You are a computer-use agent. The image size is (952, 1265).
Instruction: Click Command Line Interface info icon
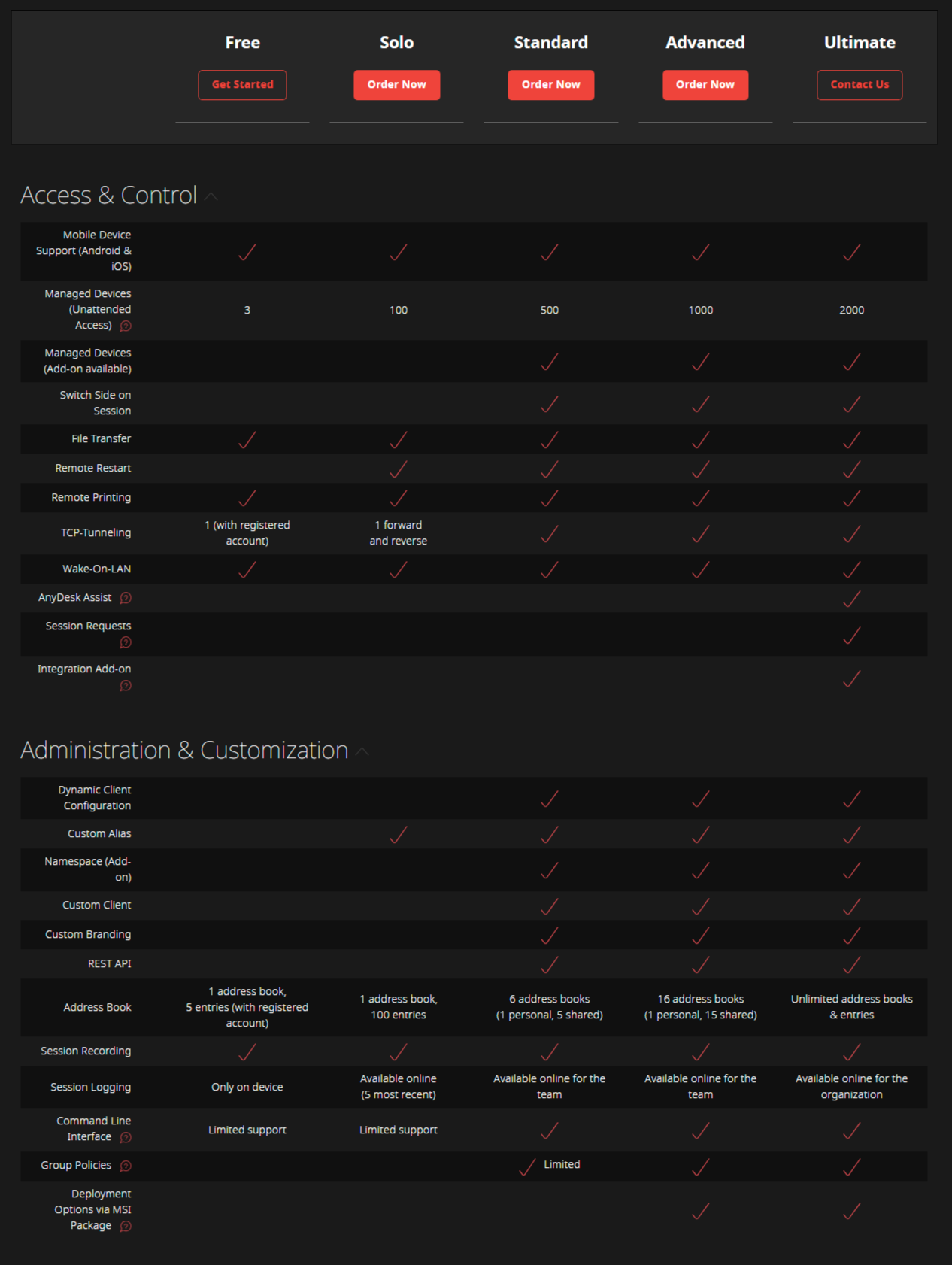click(126, 1137)
